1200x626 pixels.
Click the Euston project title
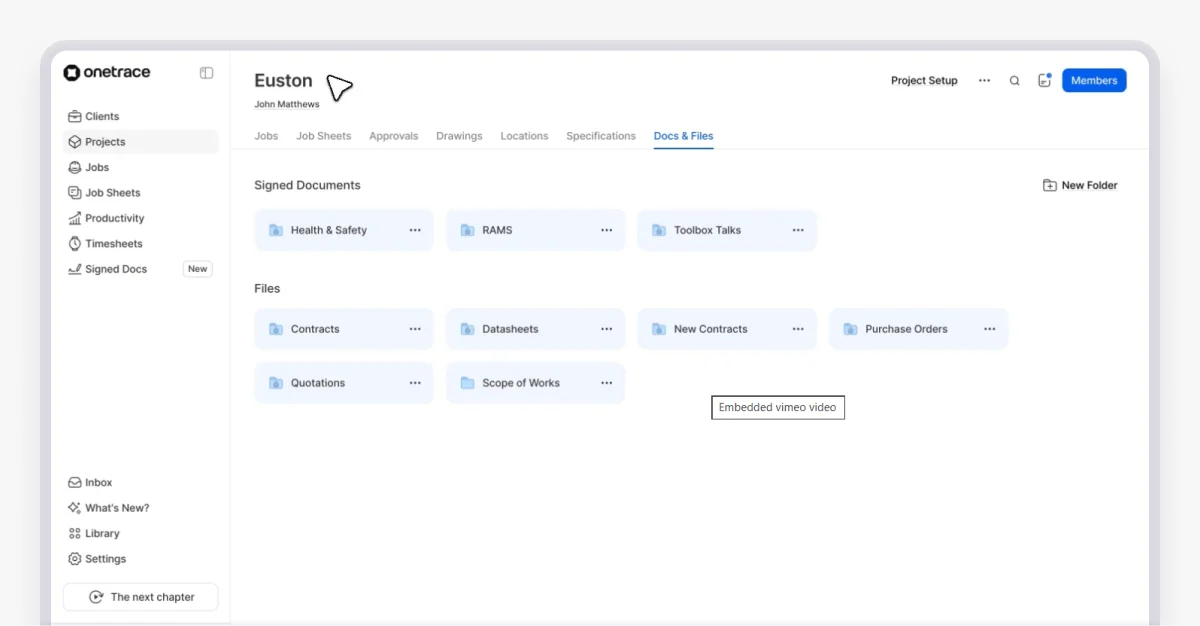point(283,81)
